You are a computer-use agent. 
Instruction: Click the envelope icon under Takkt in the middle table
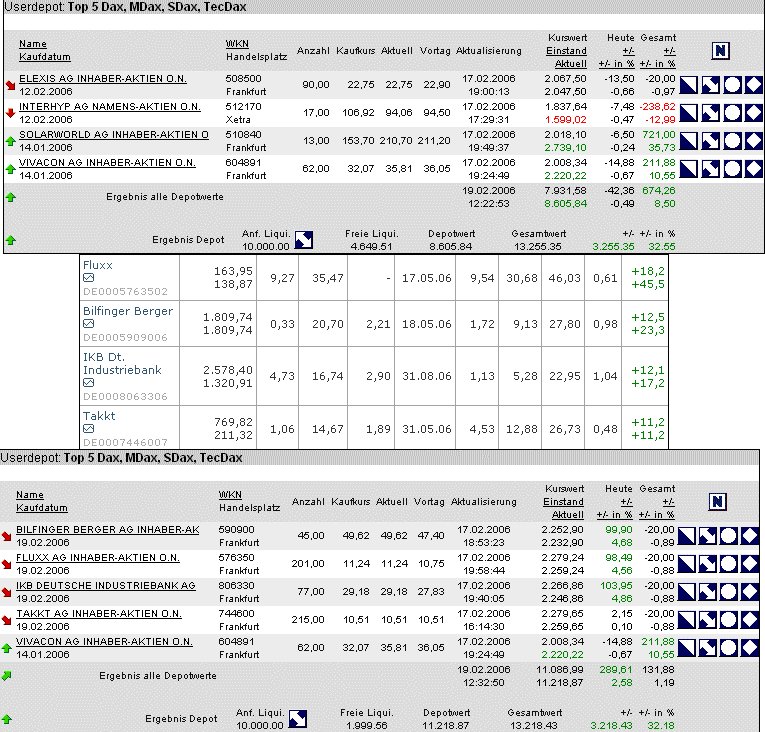tap(88, 428)
